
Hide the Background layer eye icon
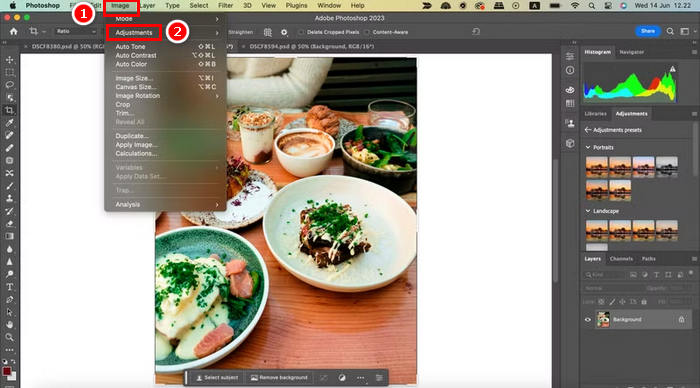coord(588,320)
